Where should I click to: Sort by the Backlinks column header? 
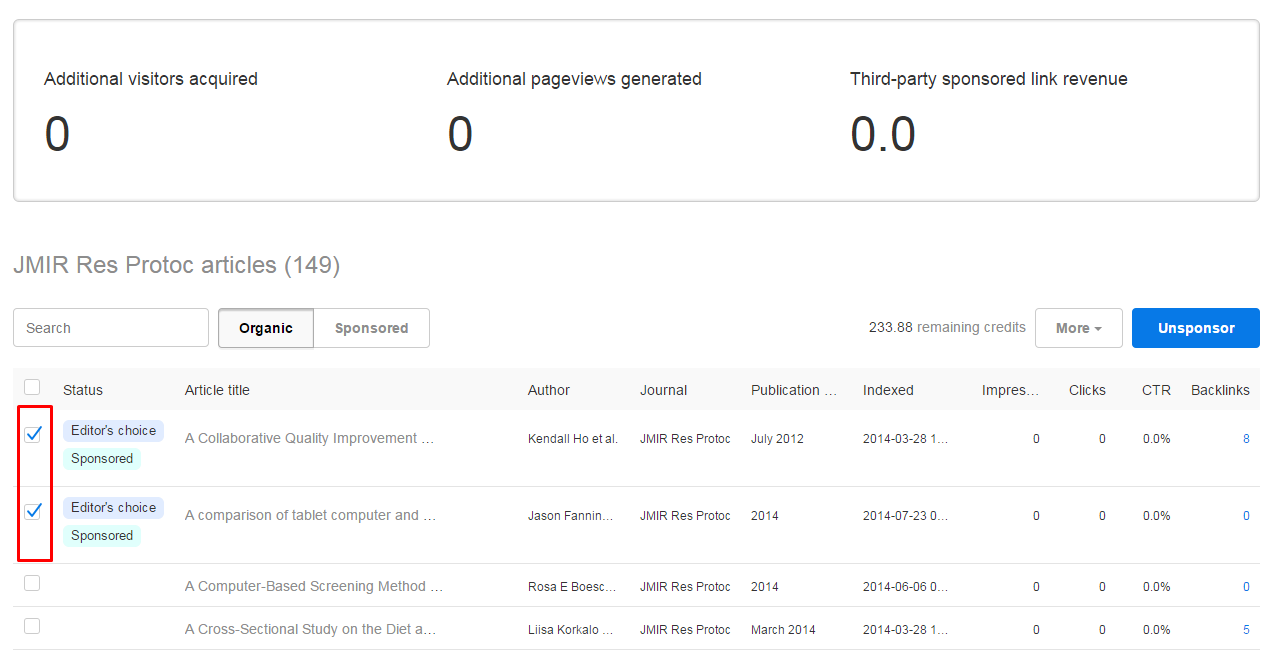(x=1220, y=390)
